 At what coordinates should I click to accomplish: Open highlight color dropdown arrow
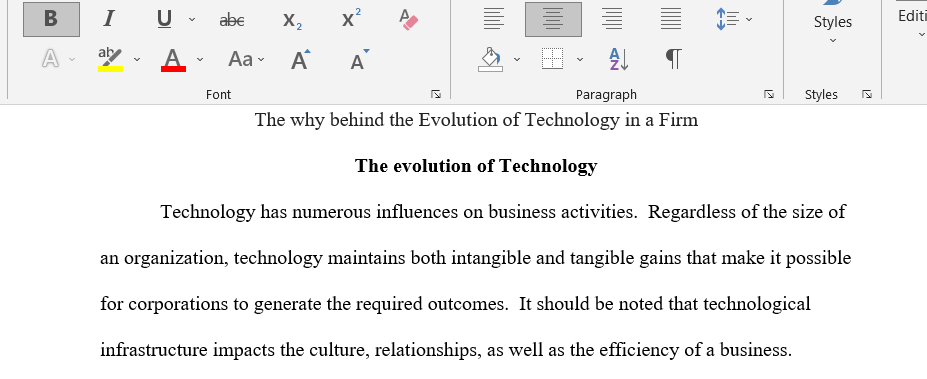pyautogui.click(x=137, y=59)
